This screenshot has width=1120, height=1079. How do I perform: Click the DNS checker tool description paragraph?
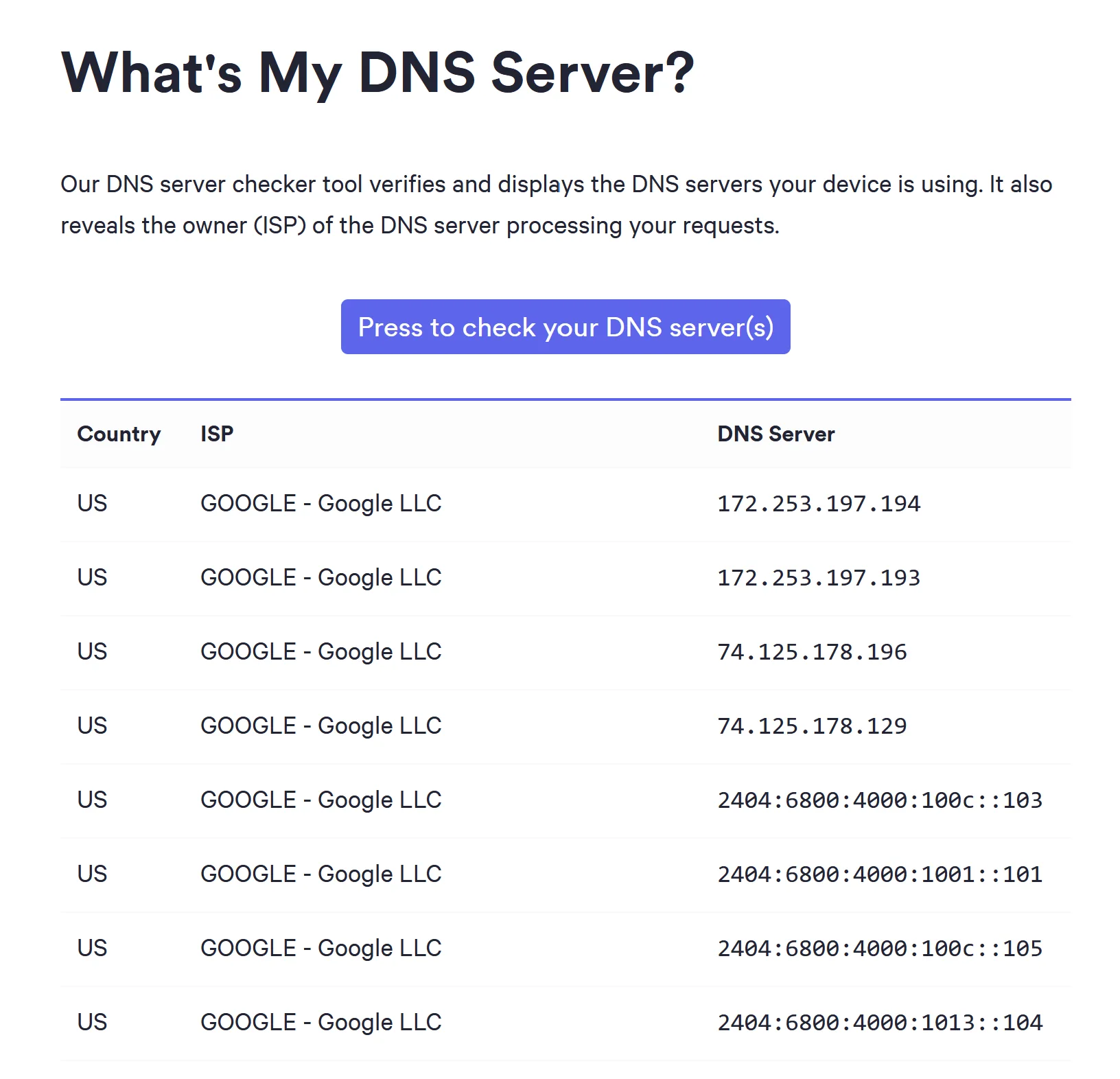[x=557, y=205]
